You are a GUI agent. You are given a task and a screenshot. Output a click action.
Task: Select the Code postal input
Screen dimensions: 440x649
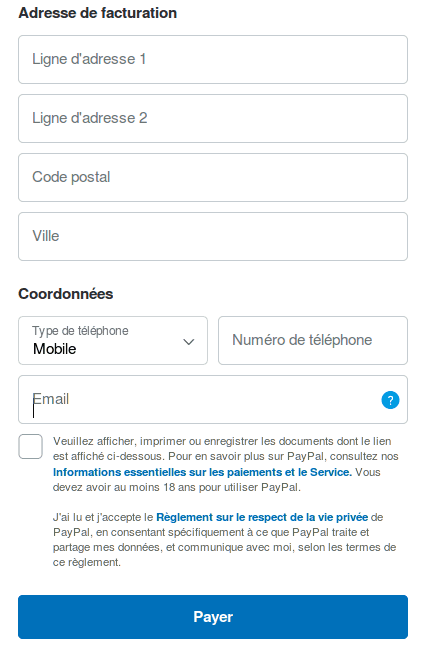pos(213,178)
